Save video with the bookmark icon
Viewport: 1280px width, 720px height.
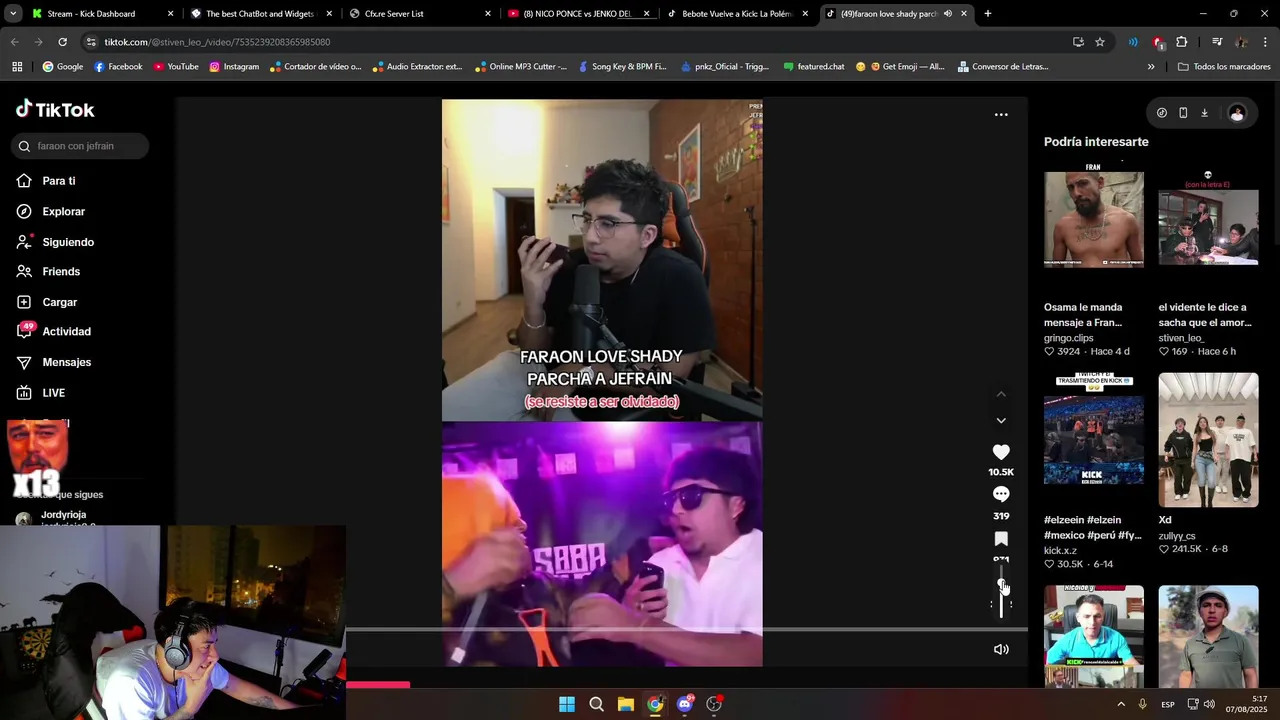tap(1001, 539)
